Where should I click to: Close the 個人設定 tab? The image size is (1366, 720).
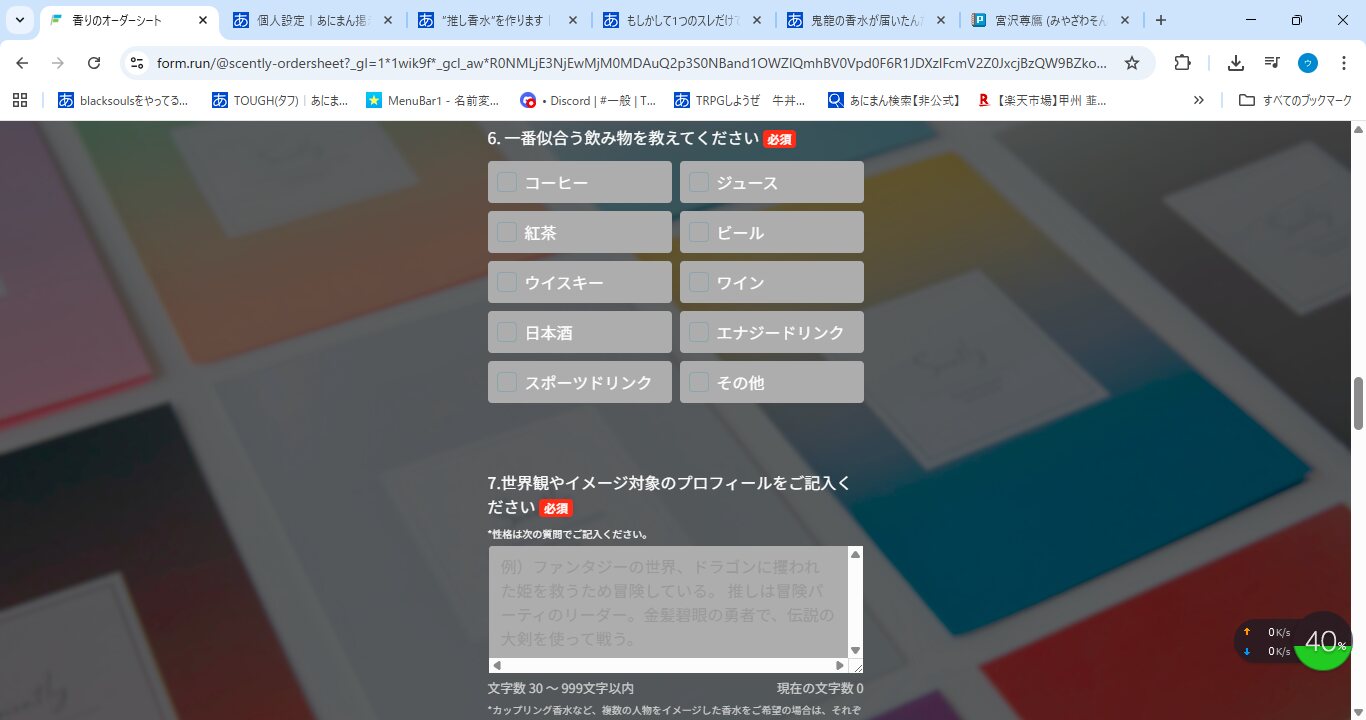click(x=388, y=20)
